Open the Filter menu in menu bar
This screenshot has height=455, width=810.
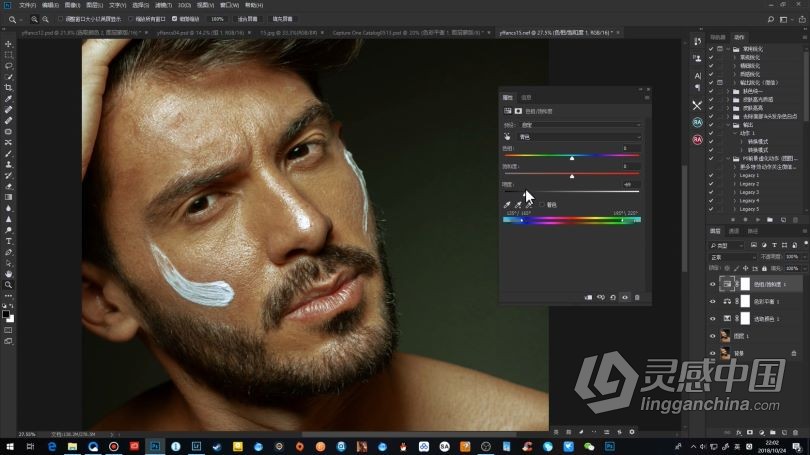(x=162, y=5)
